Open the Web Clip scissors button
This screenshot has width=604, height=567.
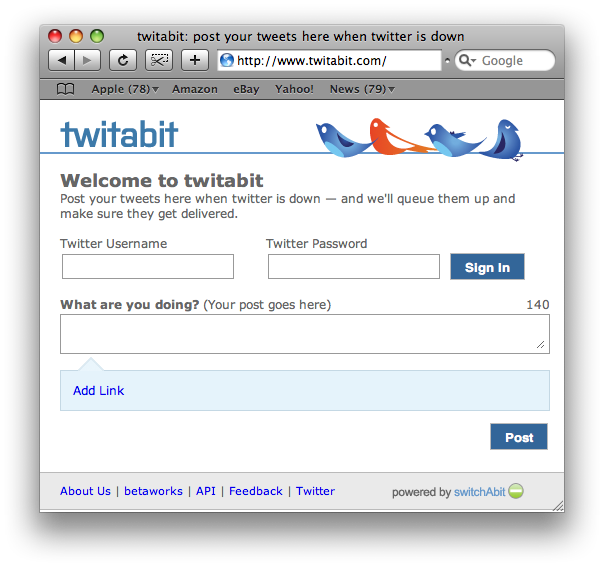(x=159, y=60)
